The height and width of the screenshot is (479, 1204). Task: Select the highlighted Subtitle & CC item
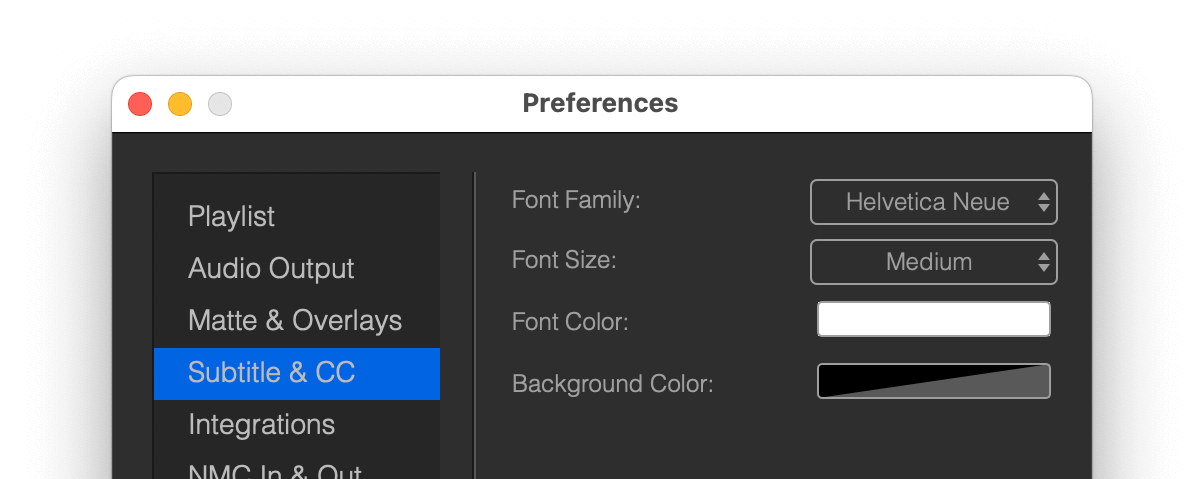[x=296, y=373]
